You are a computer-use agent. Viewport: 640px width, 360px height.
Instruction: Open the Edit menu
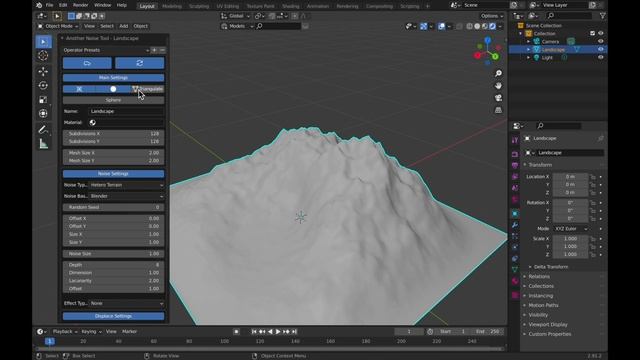63,5
